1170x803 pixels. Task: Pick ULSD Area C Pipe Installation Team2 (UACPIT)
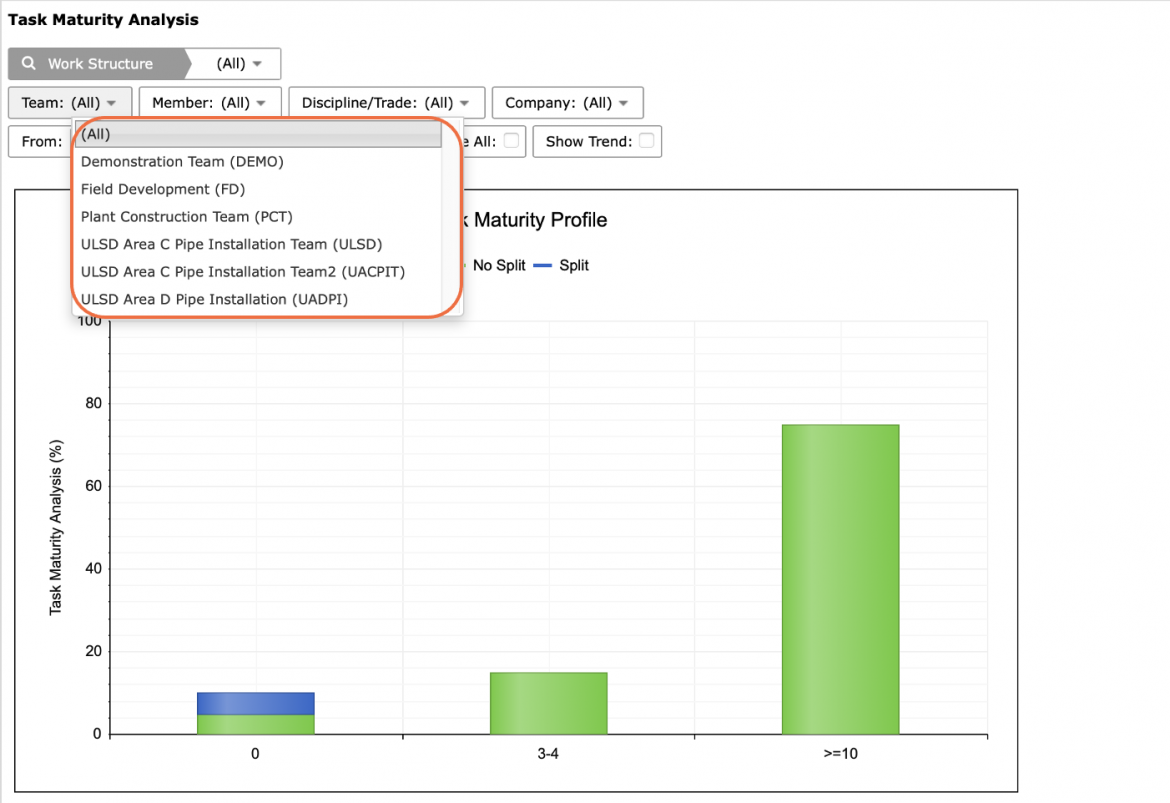click(x=243, y=272)
